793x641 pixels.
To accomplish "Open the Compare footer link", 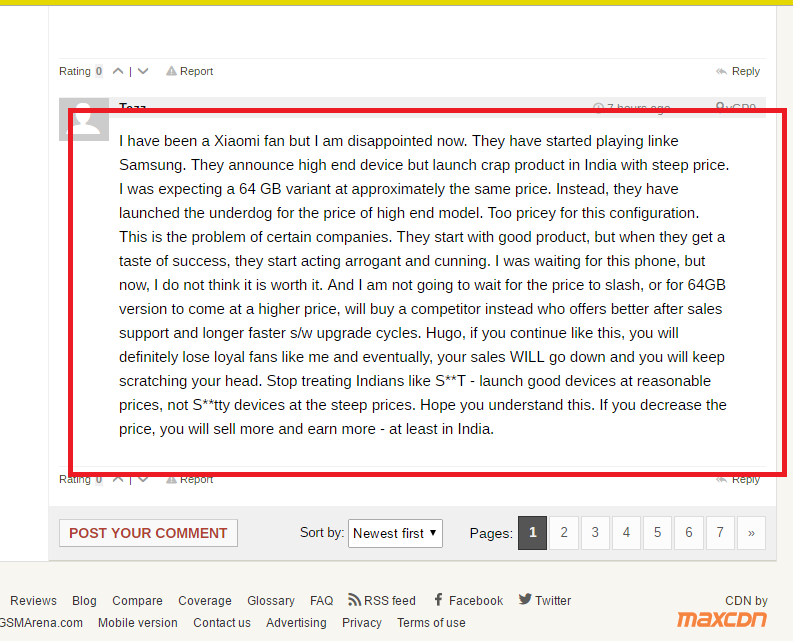I will (x=137, y=600).
